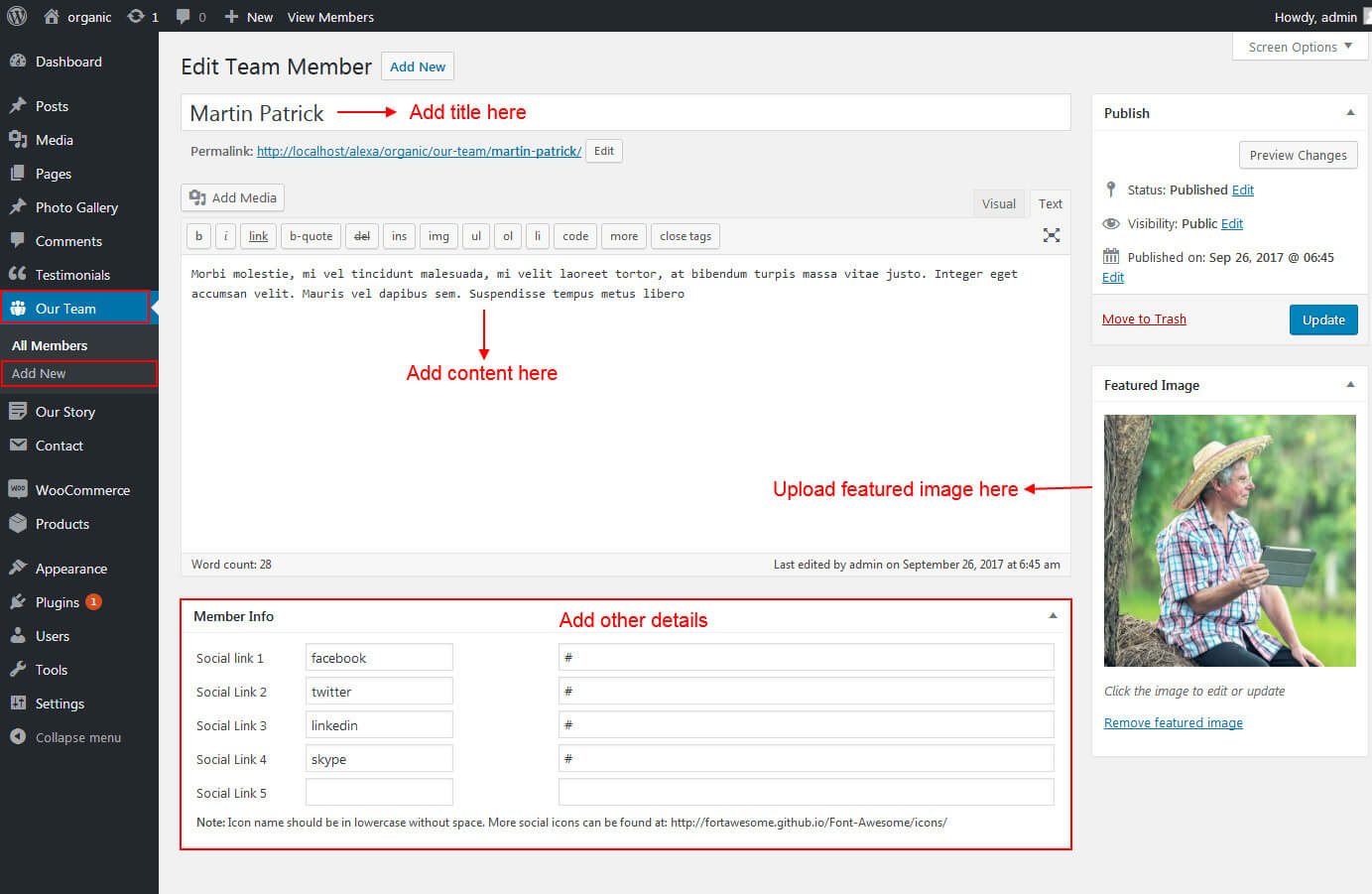The image size is (1372, 894).
Task: Click the li quicktag button
Action: (x=537, y=236)
